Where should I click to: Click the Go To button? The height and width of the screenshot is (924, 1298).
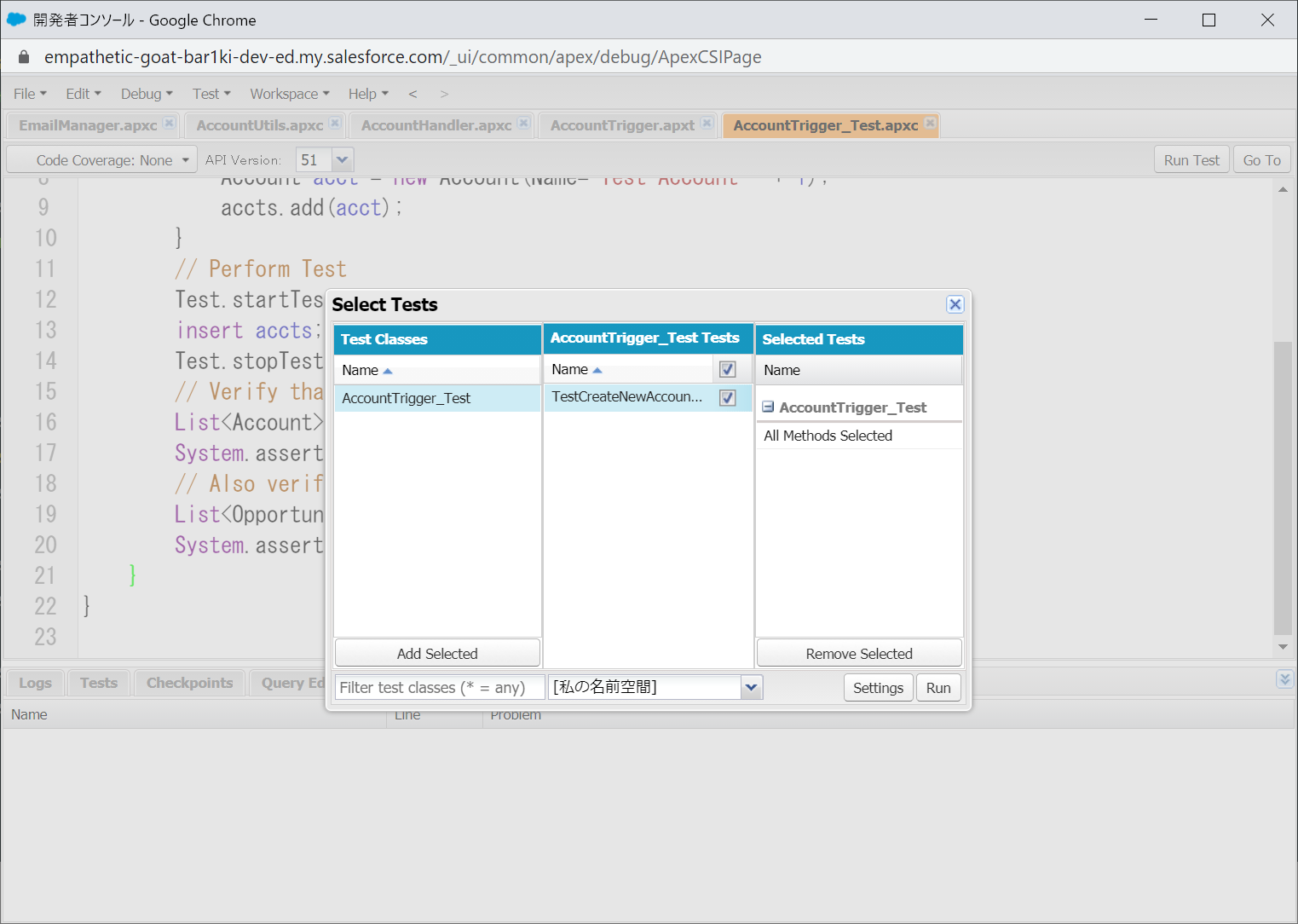click(x=1261, y=159)
